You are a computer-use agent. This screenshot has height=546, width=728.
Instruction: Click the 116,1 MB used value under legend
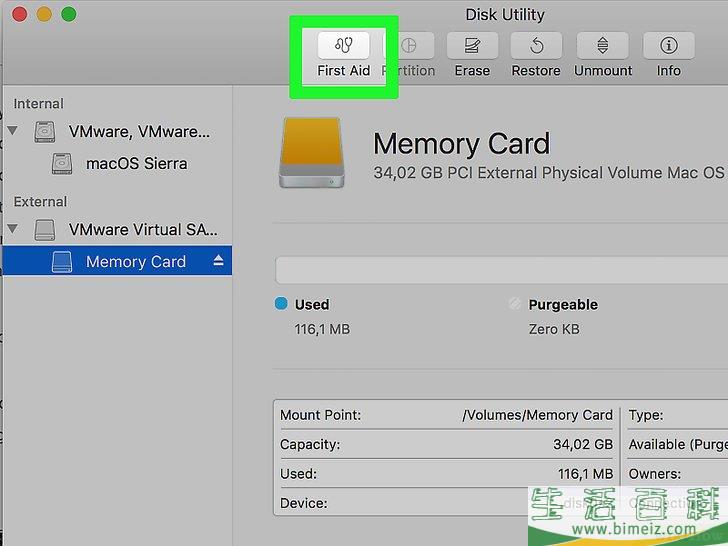(322, 329)
